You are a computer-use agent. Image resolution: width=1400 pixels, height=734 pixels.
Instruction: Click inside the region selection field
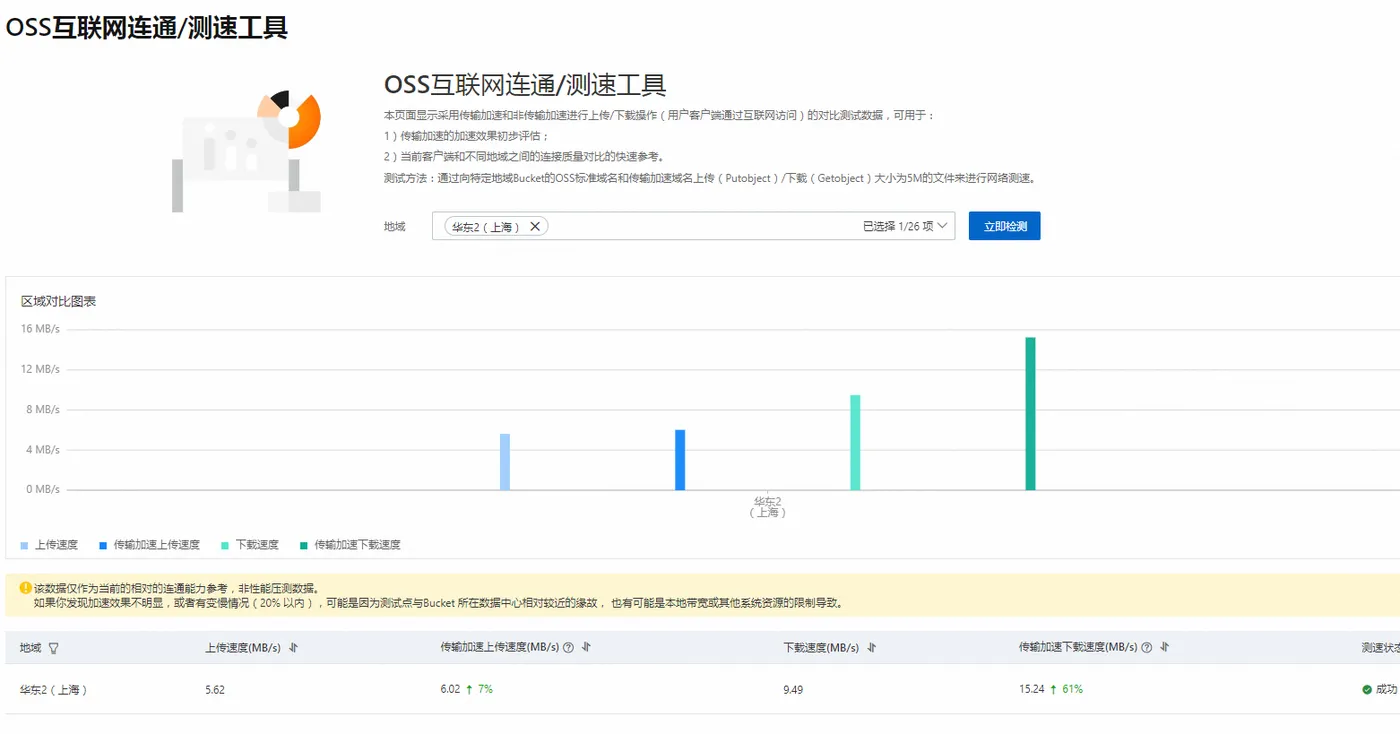(x=693, y=226)
